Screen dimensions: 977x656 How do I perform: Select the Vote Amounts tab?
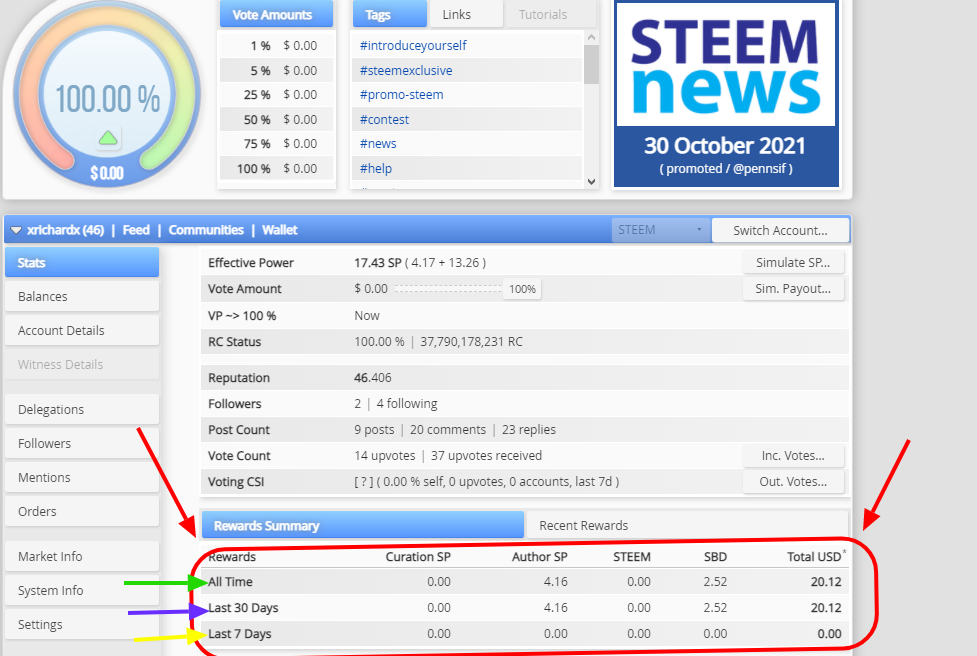click(276, 14)
